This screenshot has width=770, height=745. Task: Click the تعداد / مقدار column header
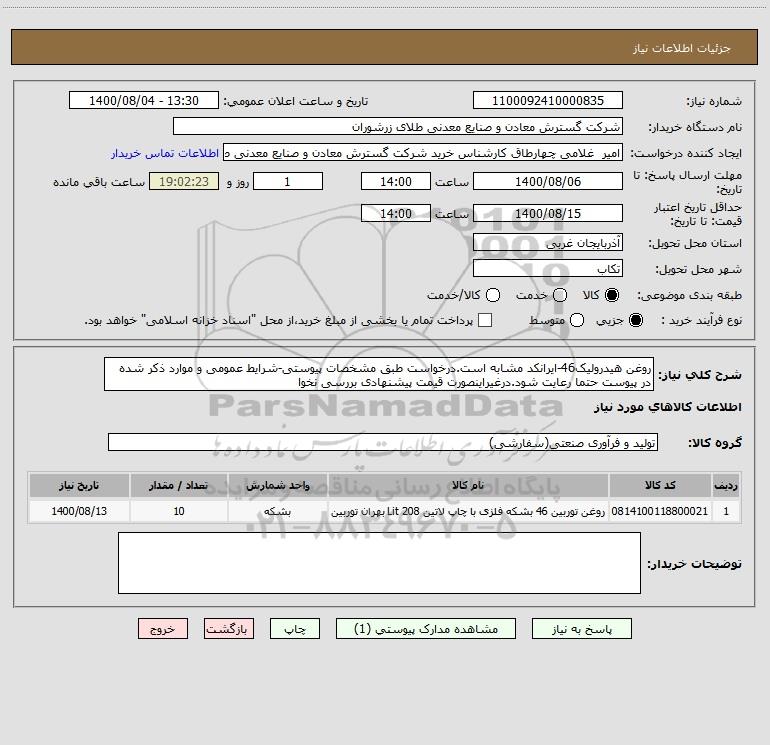point(179,485)
